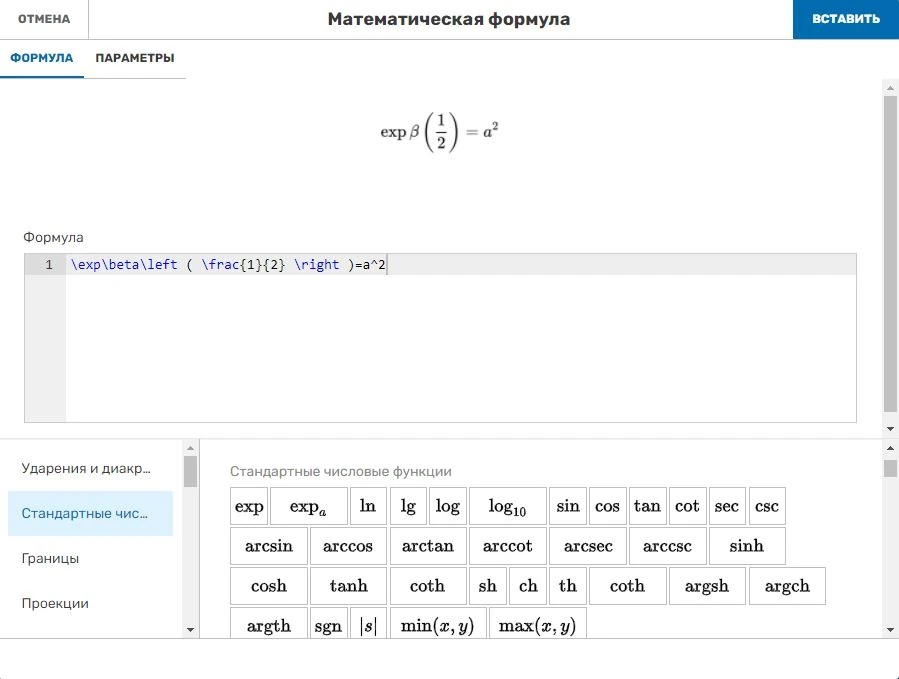The width and height of the screenshot is (899, 679).
Task: Insert the plain log function symbol
Action: coord(448,506)
